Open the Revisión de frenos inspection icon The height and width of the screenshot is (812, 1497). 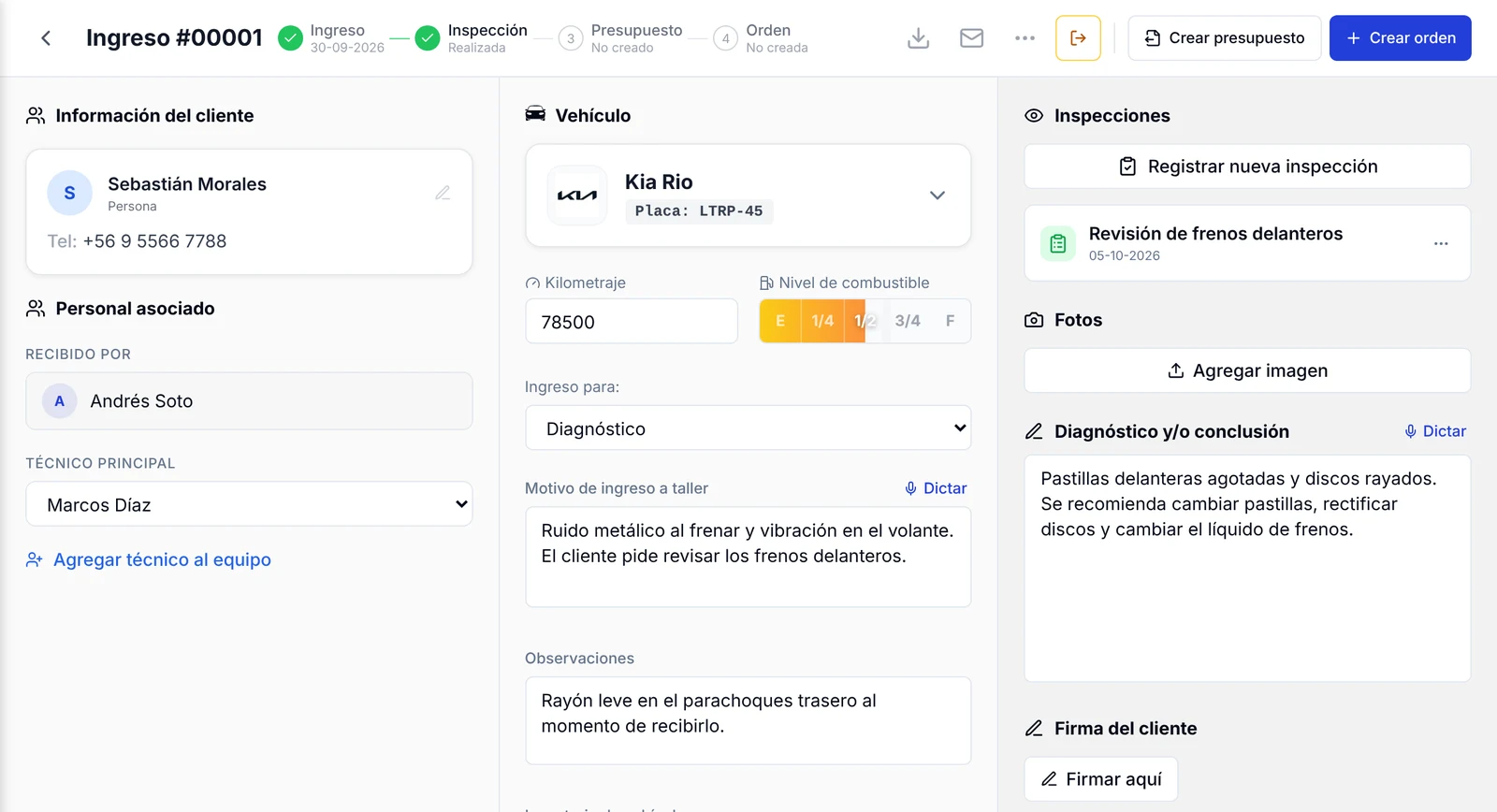(x=1058, y=243)
